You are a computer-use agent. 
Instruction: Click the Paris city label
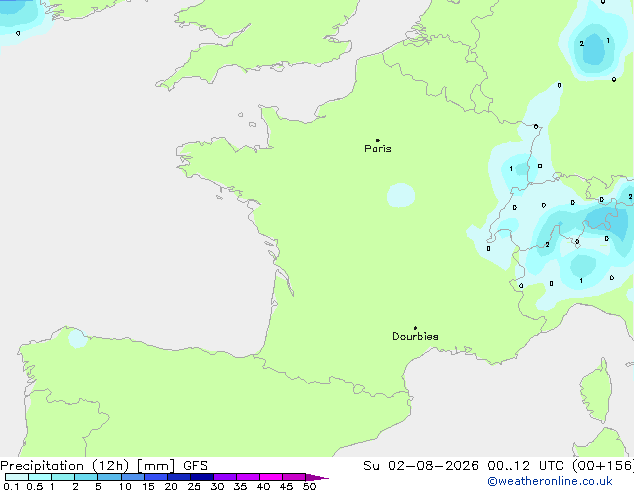378,148
